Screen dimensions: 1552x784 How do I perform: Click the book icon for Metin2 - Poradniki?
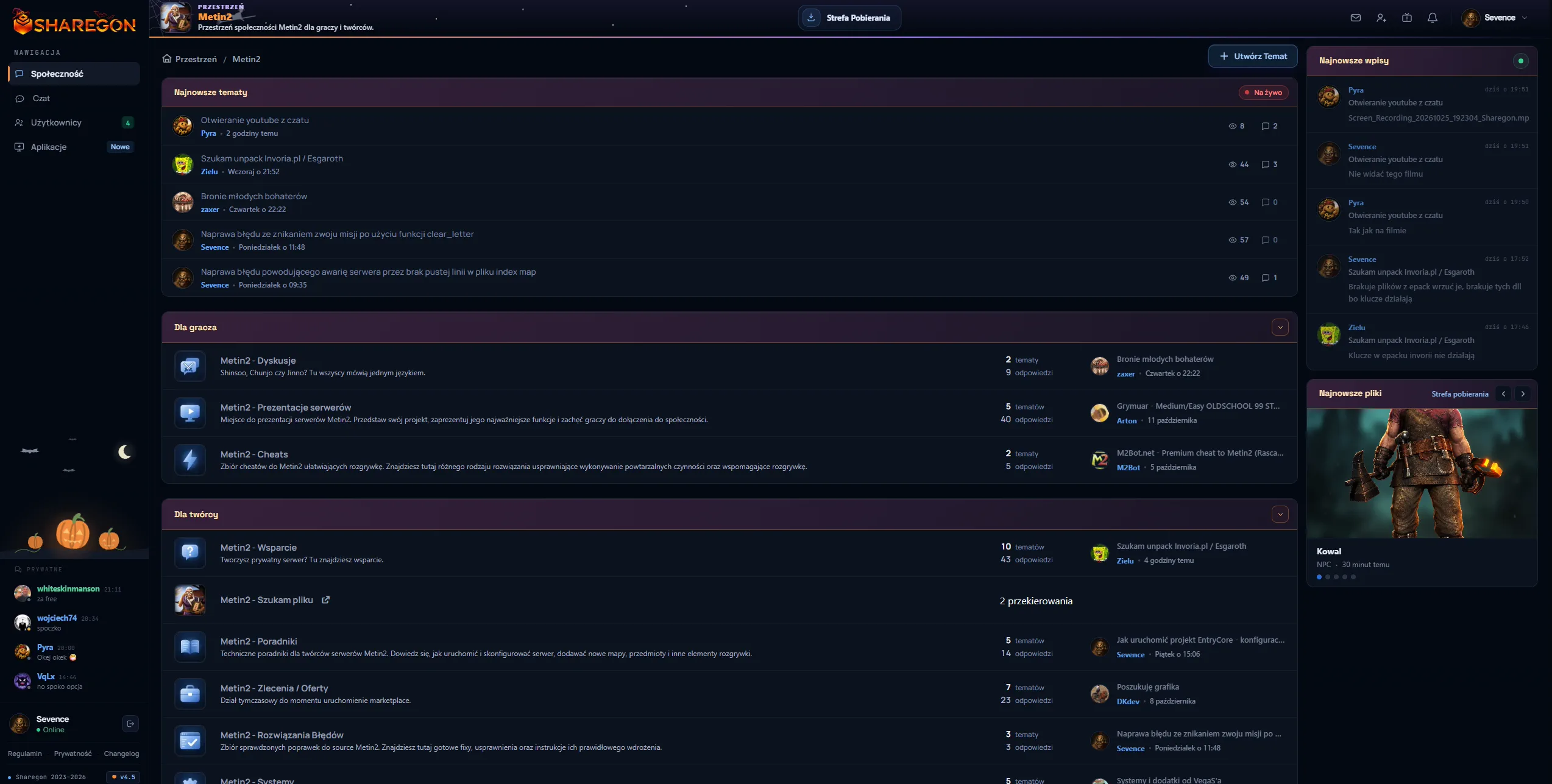190,647
